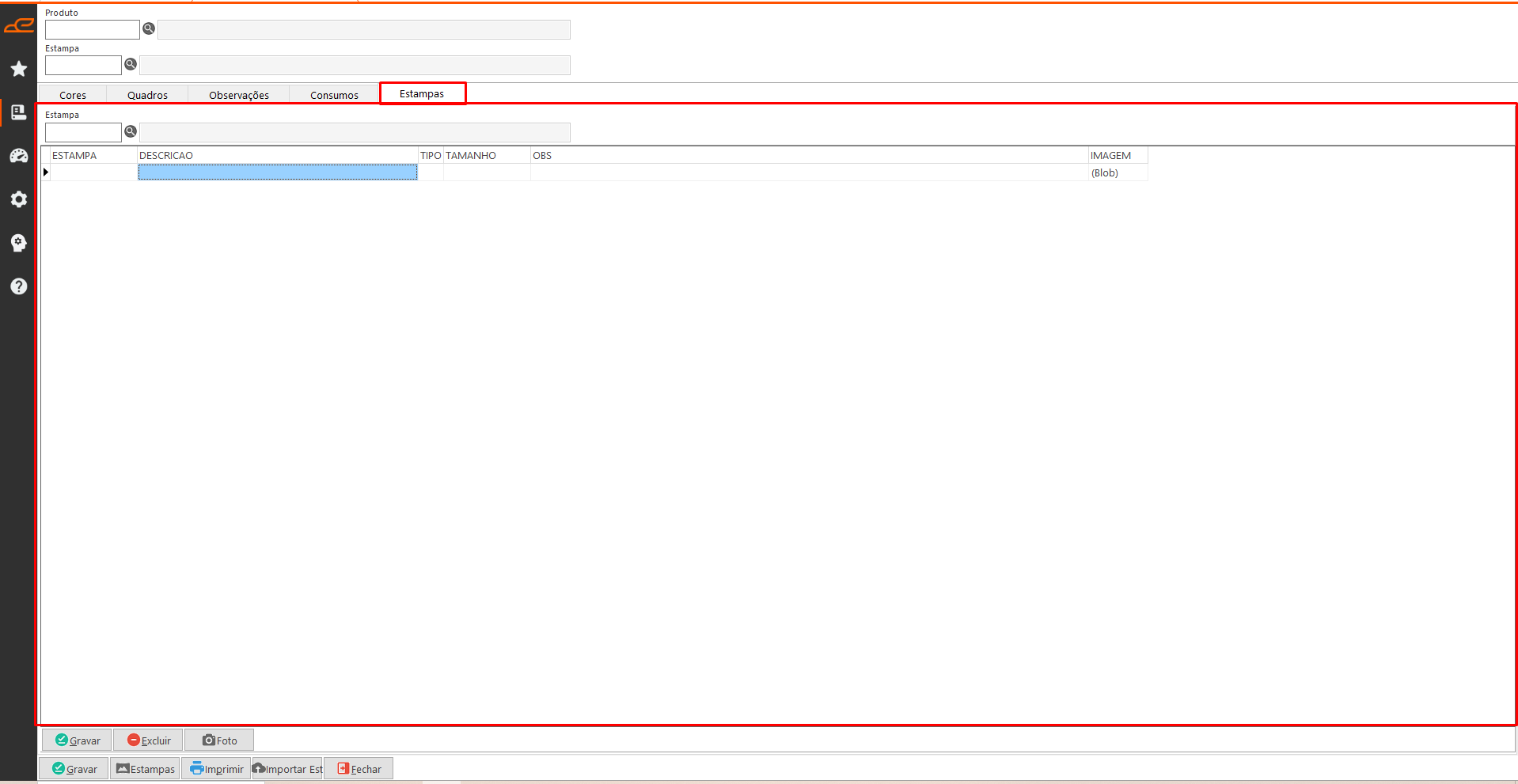1518x784 pixels.
Task: Click the Excluir button
Action: click(149, 740)
